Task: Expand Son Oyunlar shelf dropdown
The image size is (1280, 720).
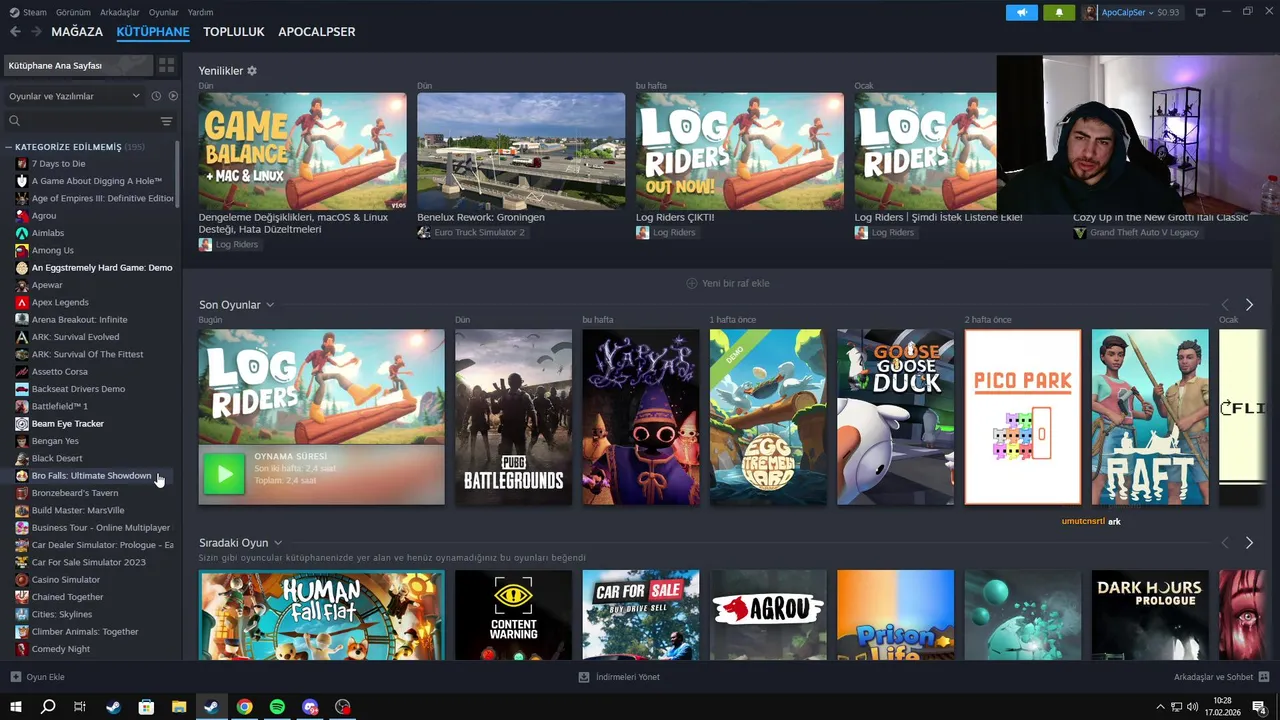Action: (x=270, y=305)
